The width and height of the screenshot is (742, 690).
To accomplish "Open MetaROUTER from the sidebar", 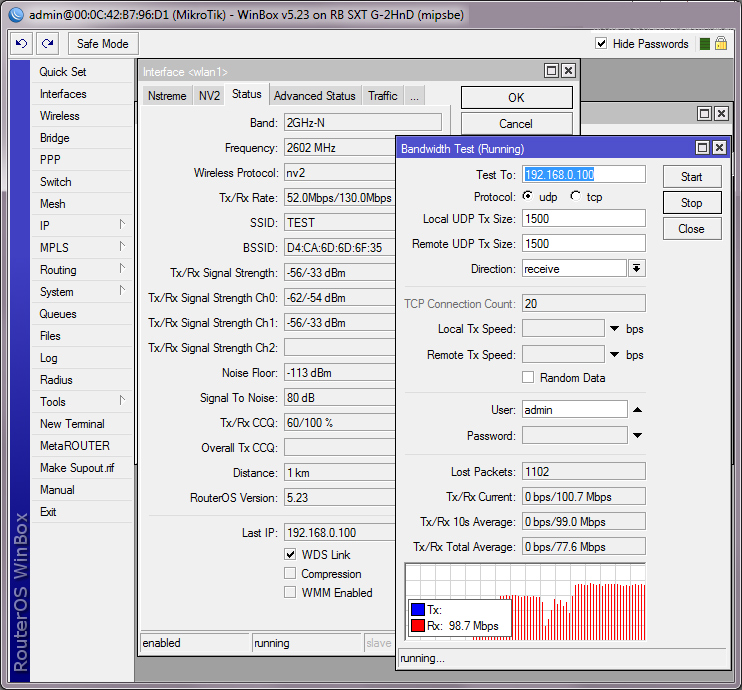I will pos(82,445).
